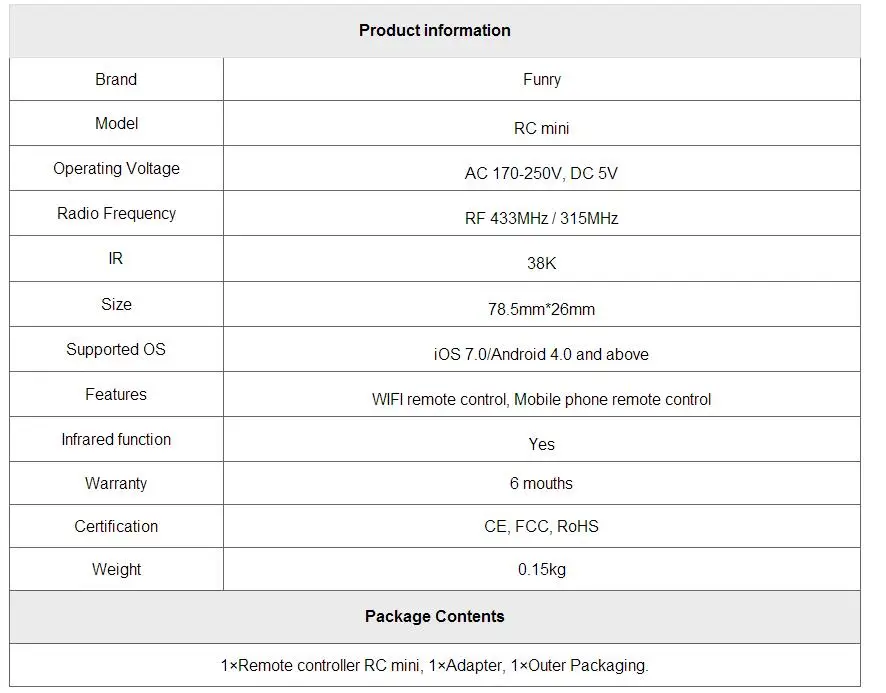This screenshot has width=886, height=693.
Task: Click the Package Contents header
Action: click(x=434, y=616)
